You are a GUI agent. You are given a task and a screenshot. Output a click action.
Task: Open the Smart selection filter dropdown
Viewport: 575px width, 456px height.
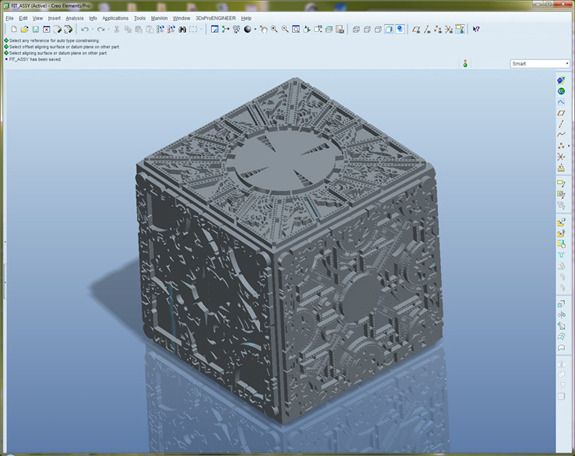point(540,63)
